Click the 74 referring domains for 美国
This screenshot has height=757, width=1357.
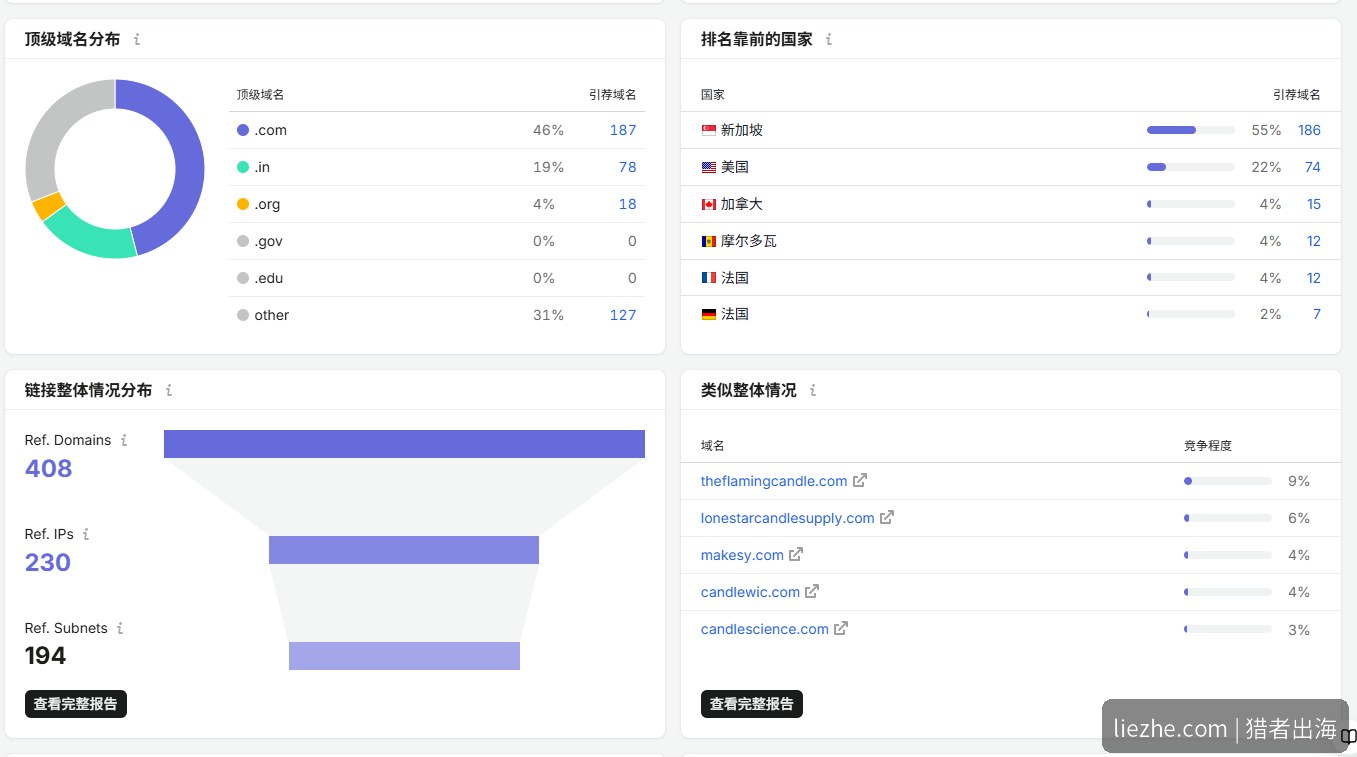tap(1313, 167)
